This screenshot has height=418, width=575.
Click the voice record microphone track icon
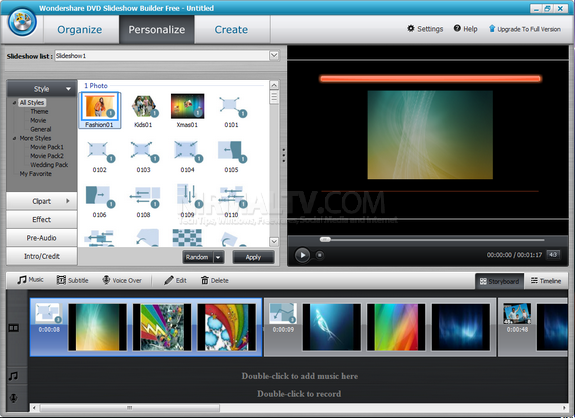pyautogui.click(x=14, y=398)
